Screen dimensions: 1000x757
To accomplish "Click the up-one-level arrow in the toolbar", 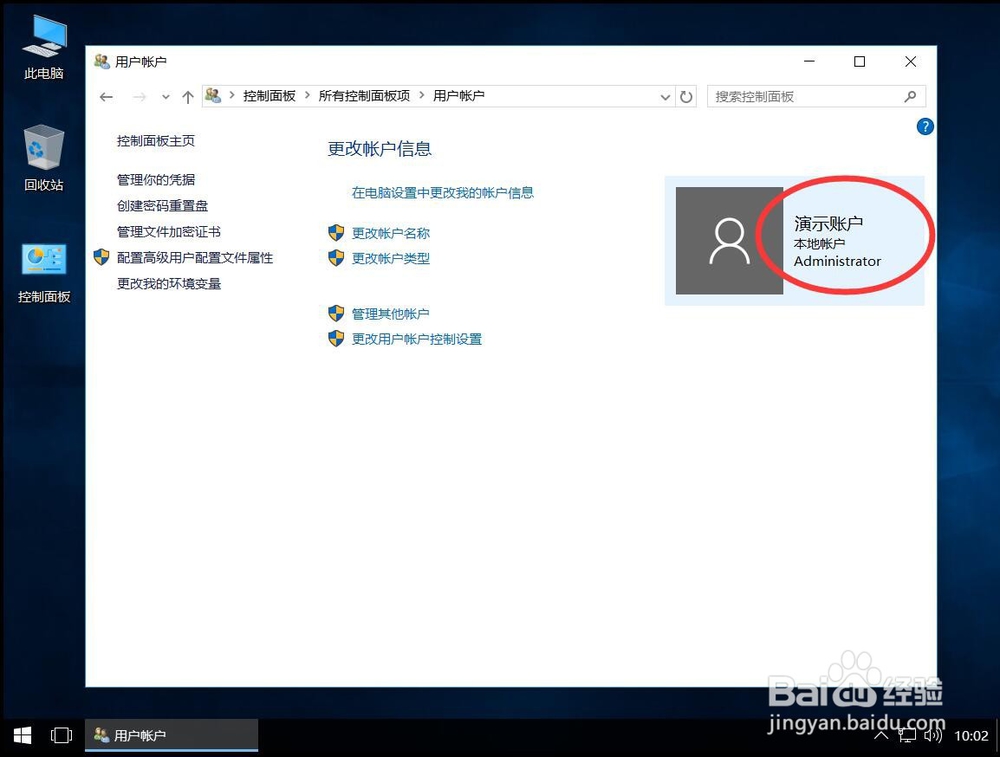I will 187,96.
